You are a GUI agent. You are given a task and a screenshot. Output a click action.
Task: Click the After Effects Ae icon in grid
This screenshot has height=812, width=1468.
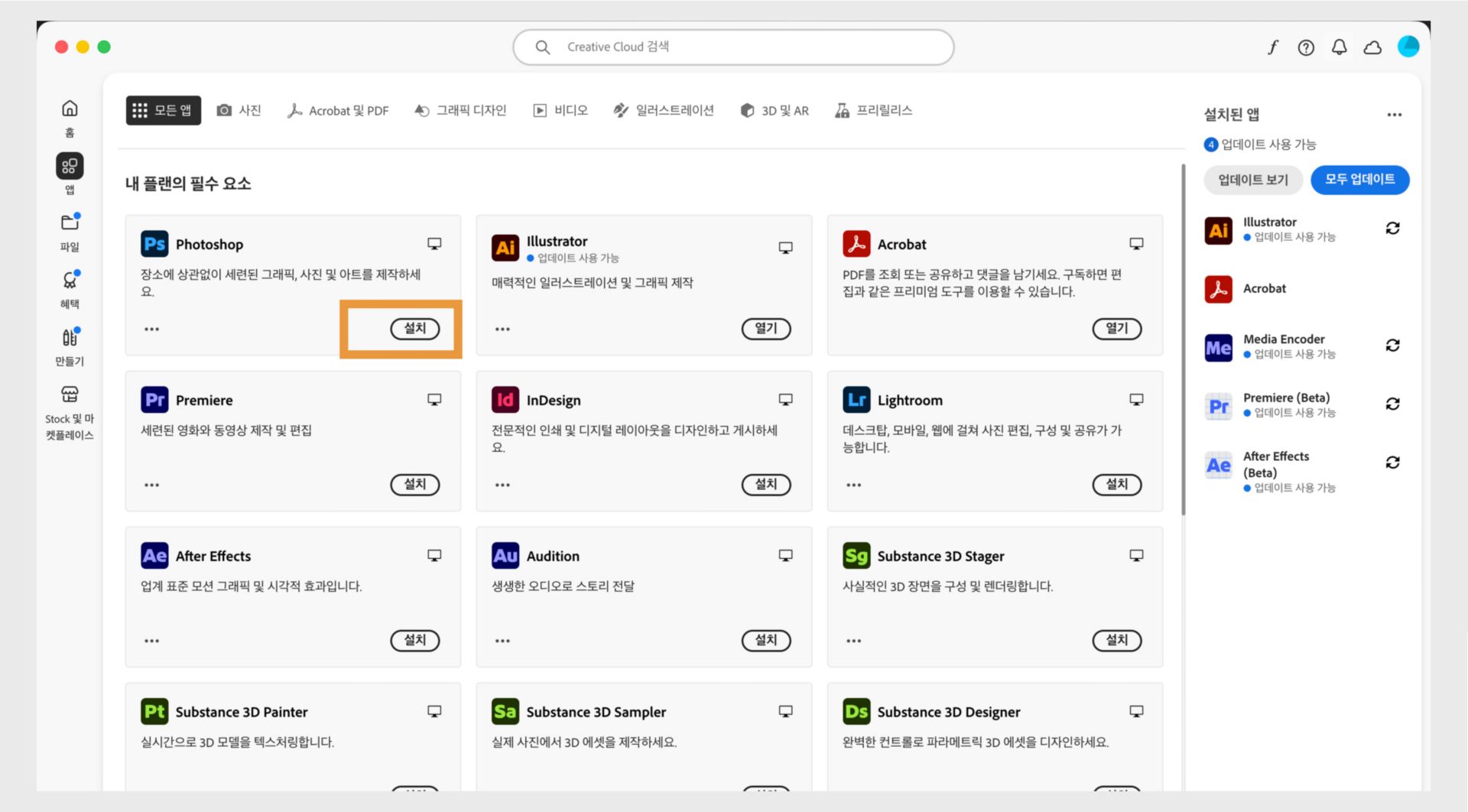click(x=154, y=556)
